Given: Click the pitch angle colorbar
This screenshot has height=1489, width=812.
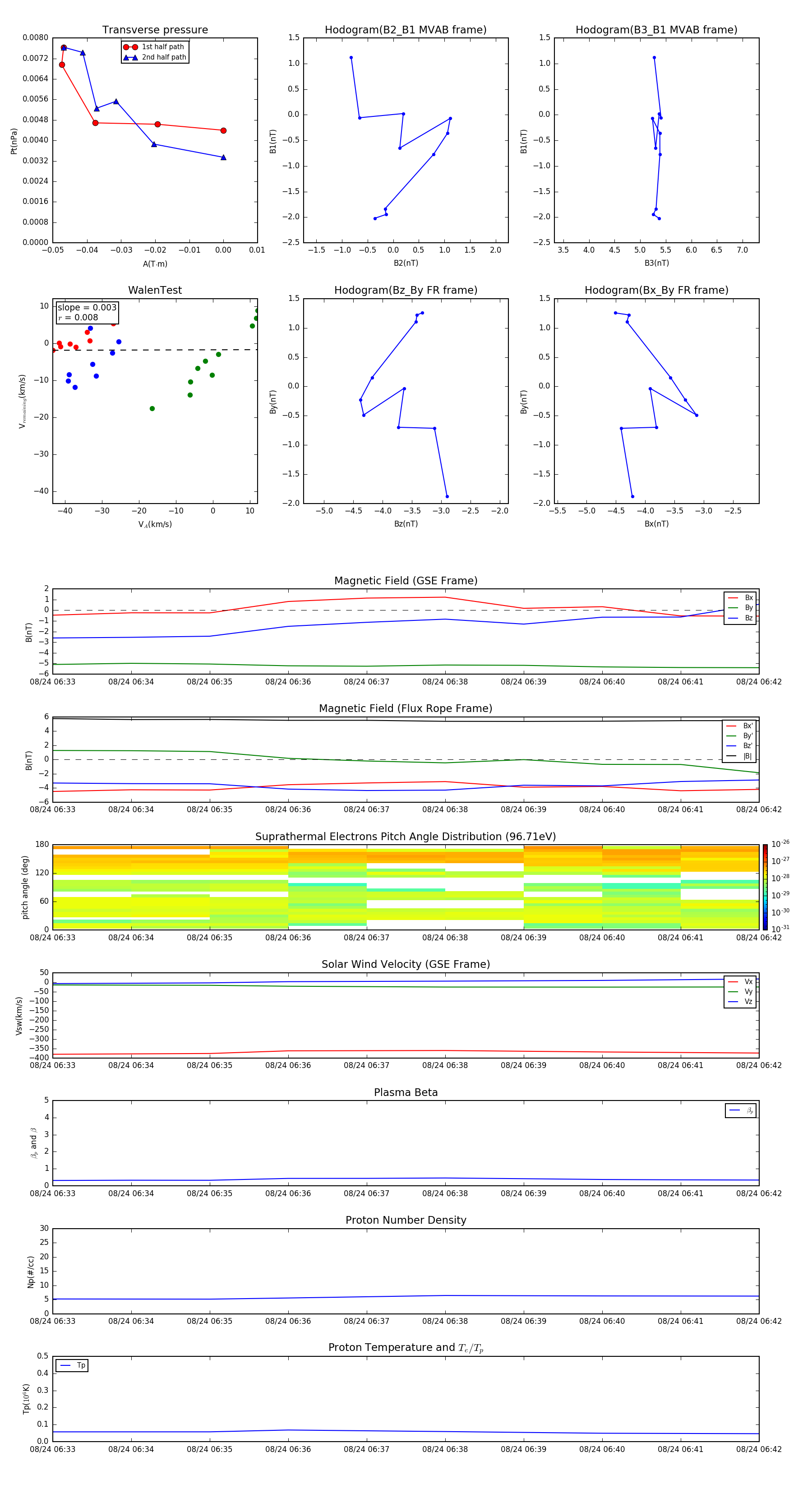Looking at the screenshot, I should tap(765, 887).
